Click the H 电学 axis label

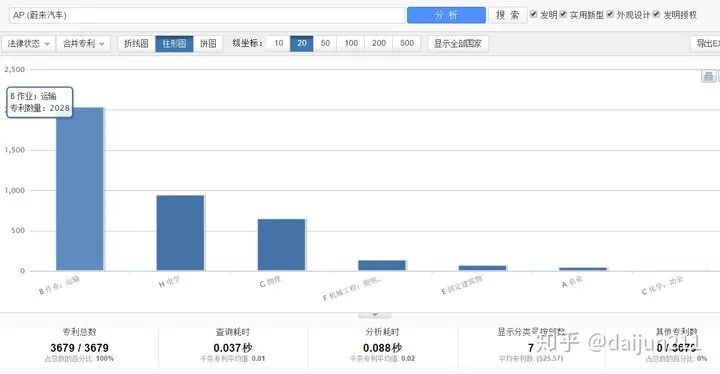[169, 283]
